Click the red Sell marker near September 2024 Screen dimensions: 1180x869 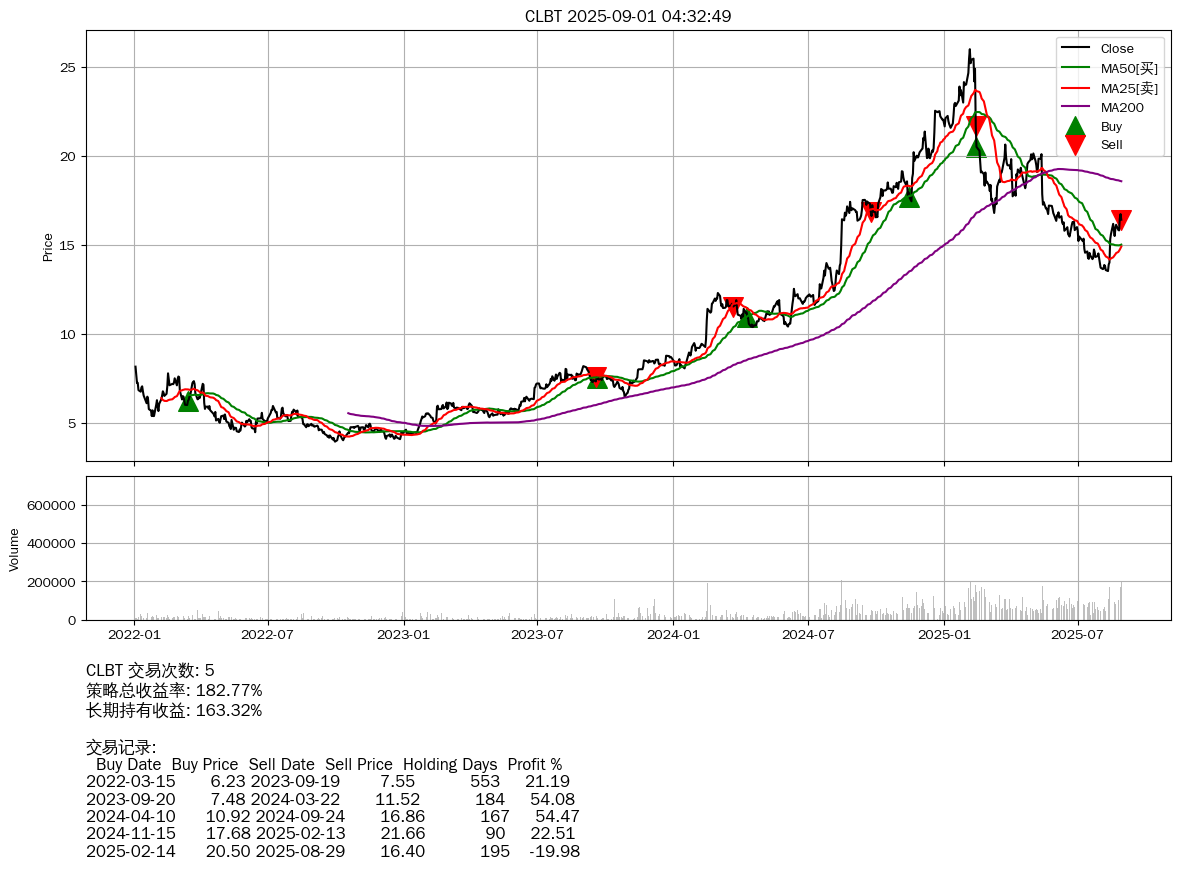(x=872, y=211)
